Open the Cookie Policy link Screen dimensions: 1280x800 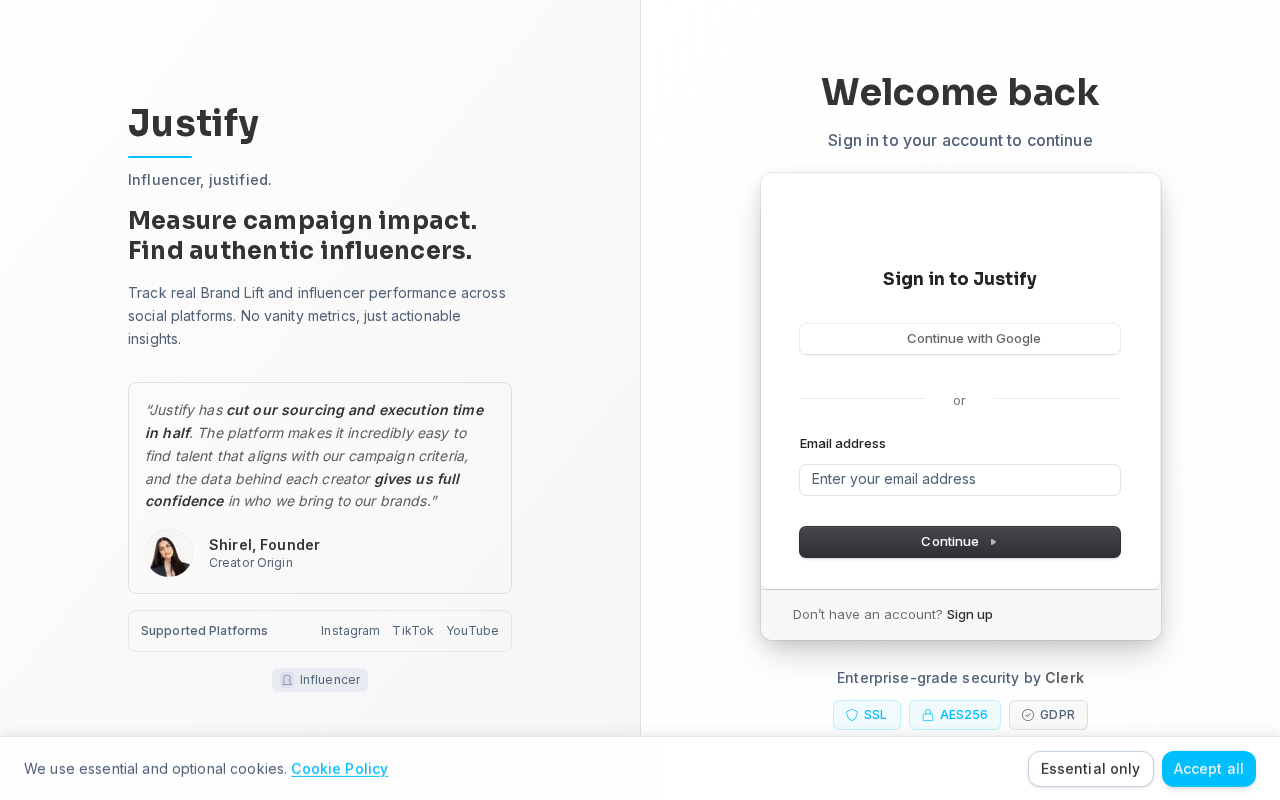339,769
